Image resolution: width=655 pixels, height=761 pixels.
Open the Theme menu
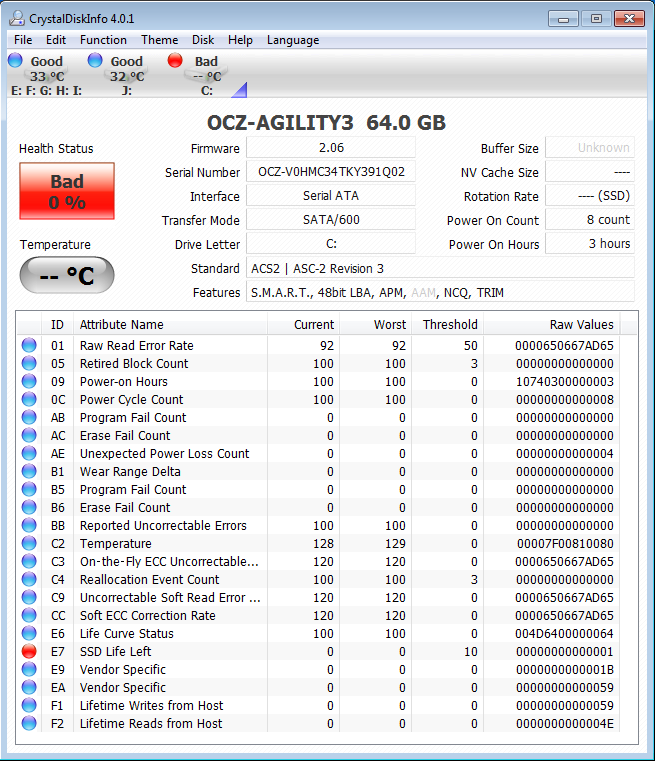pos(160,40)
